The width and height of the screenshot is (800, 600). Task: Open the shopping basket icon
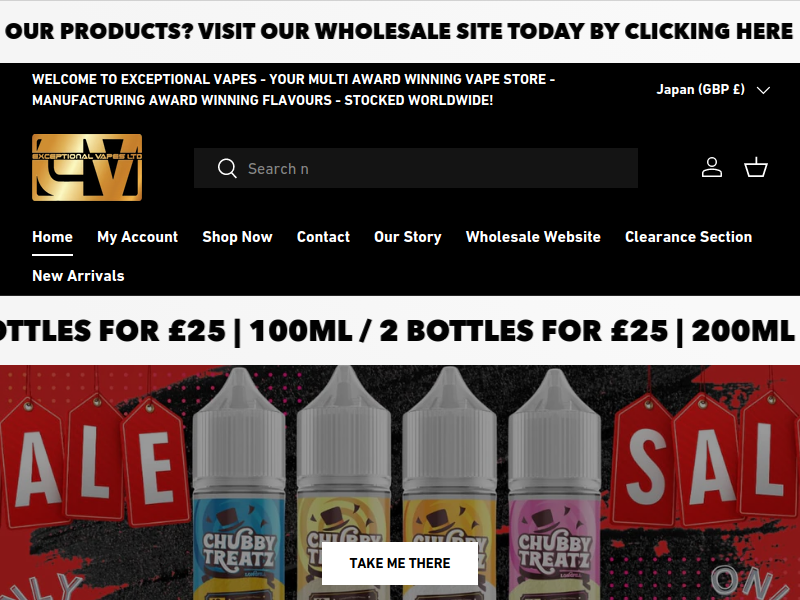756,167
